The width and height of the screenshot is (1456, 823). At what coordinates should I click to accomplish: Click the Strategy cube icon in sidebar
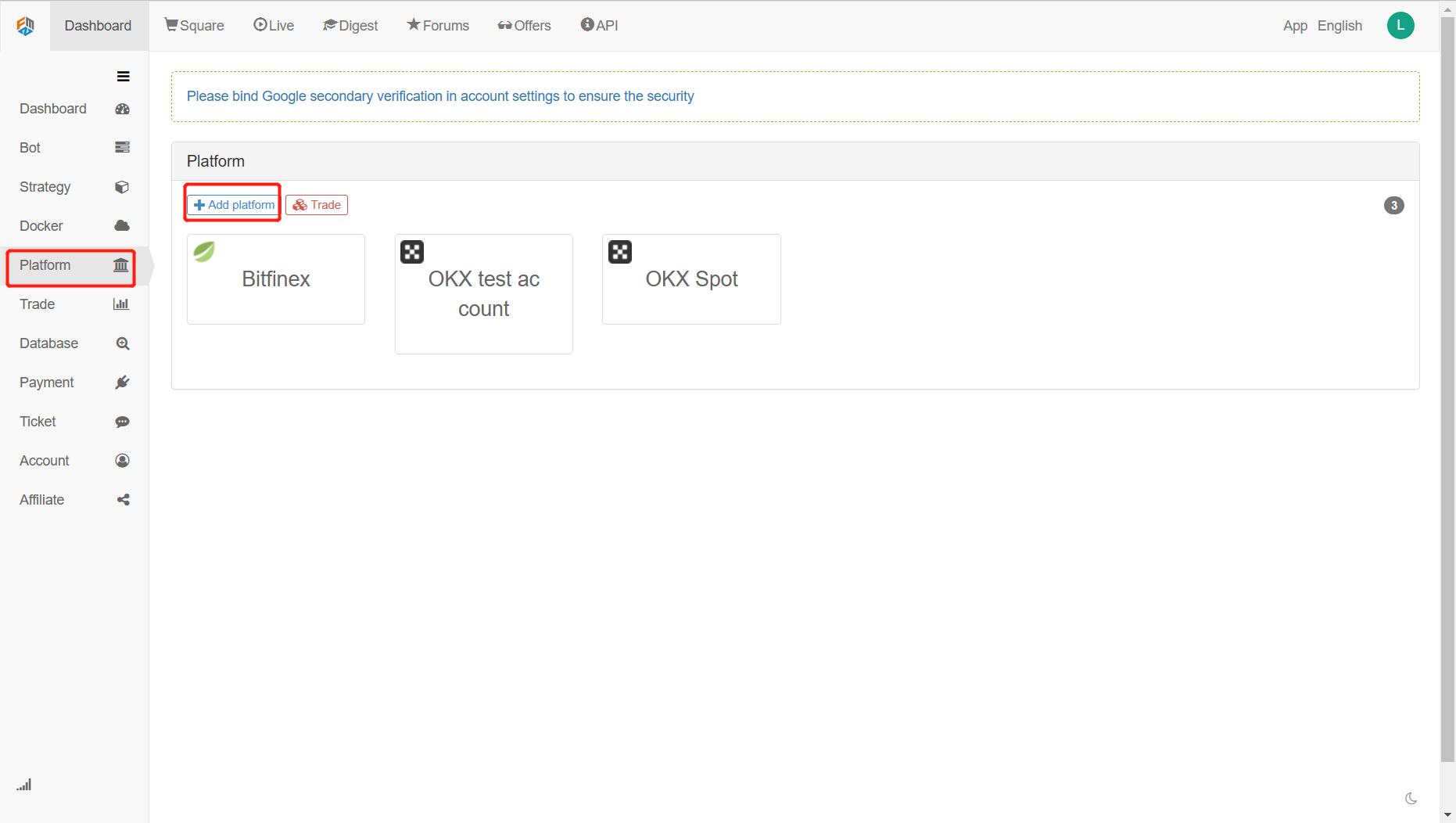(x=122, y=187)
